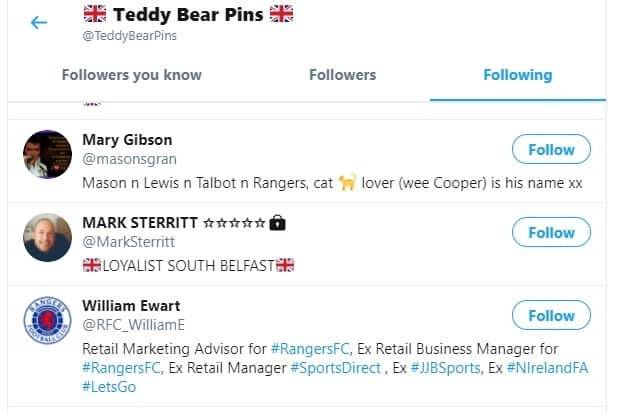
Task: Follow William Ewart
Action: (x=551, y=316)
